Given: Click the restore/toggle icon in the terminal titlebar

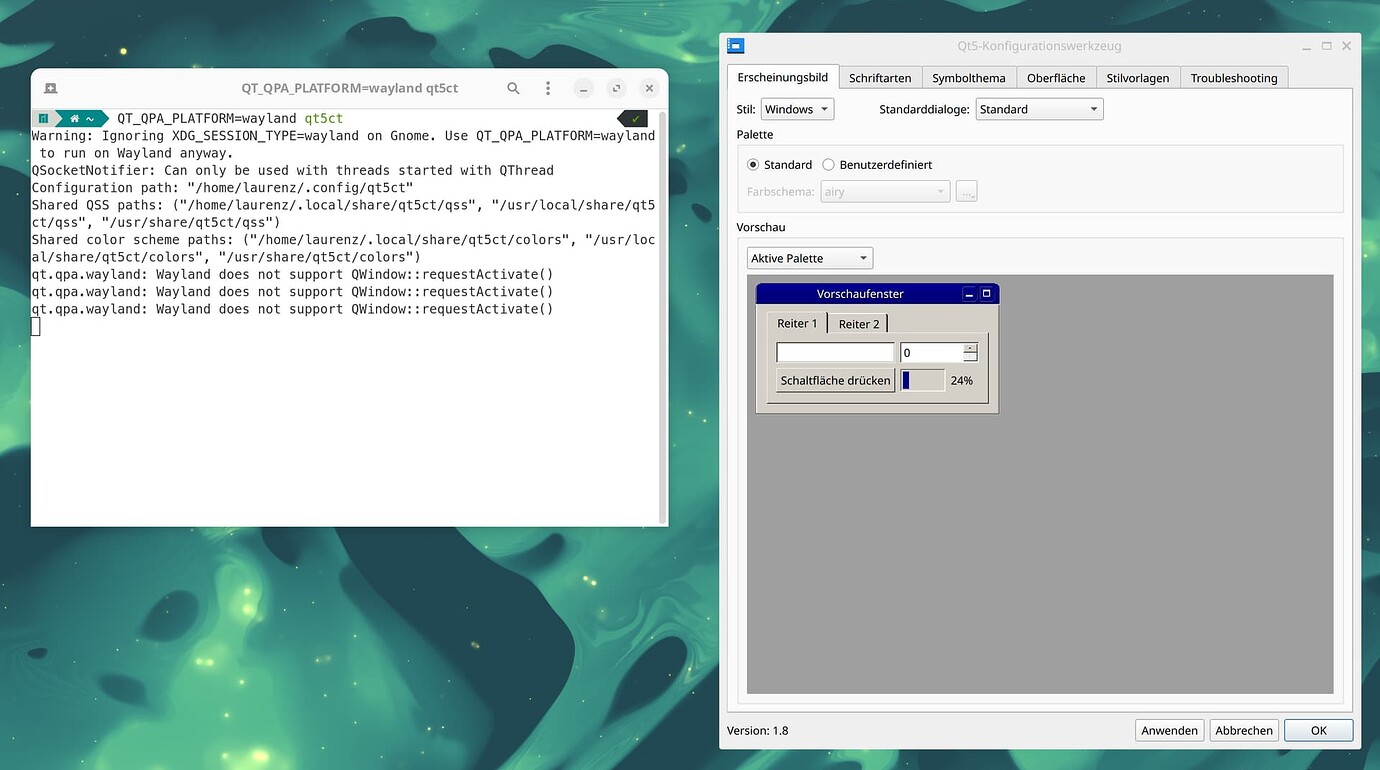Looking at the screenshot, I should (616, 88).
